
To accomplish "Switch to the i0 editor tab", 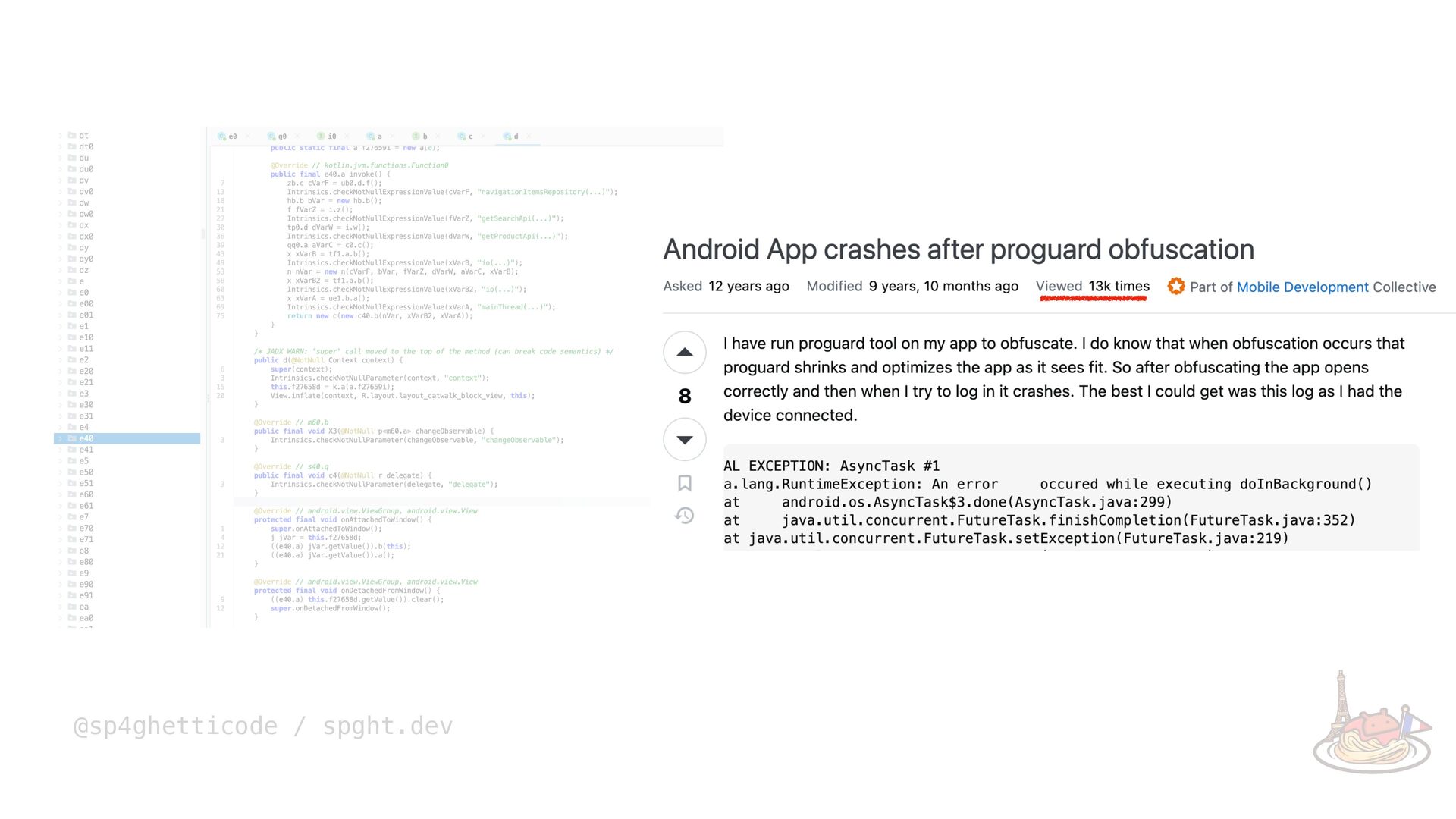I will point(331,136).
